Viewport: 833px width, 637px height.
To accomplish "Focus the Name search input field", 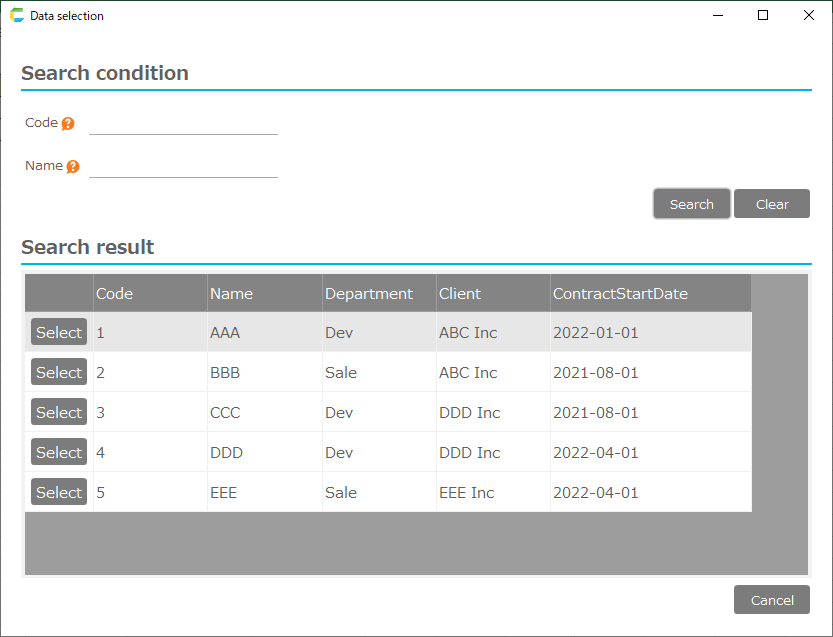I will tap(183, 166).
